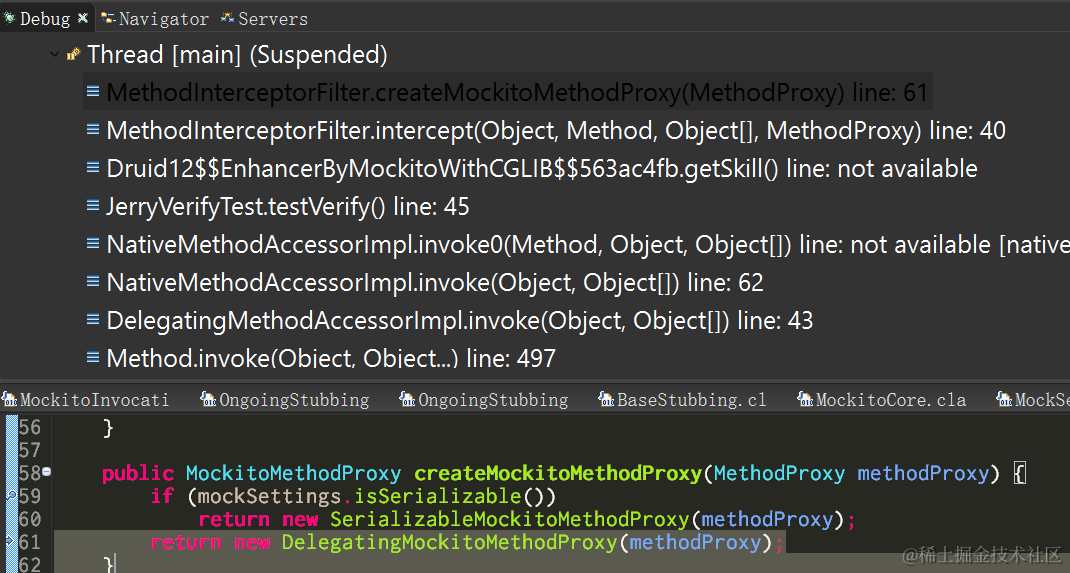The height and width of the screenshot is (573, 1070).
Task: Collapse method fold at line 58
Action: [x=46, y=471]
